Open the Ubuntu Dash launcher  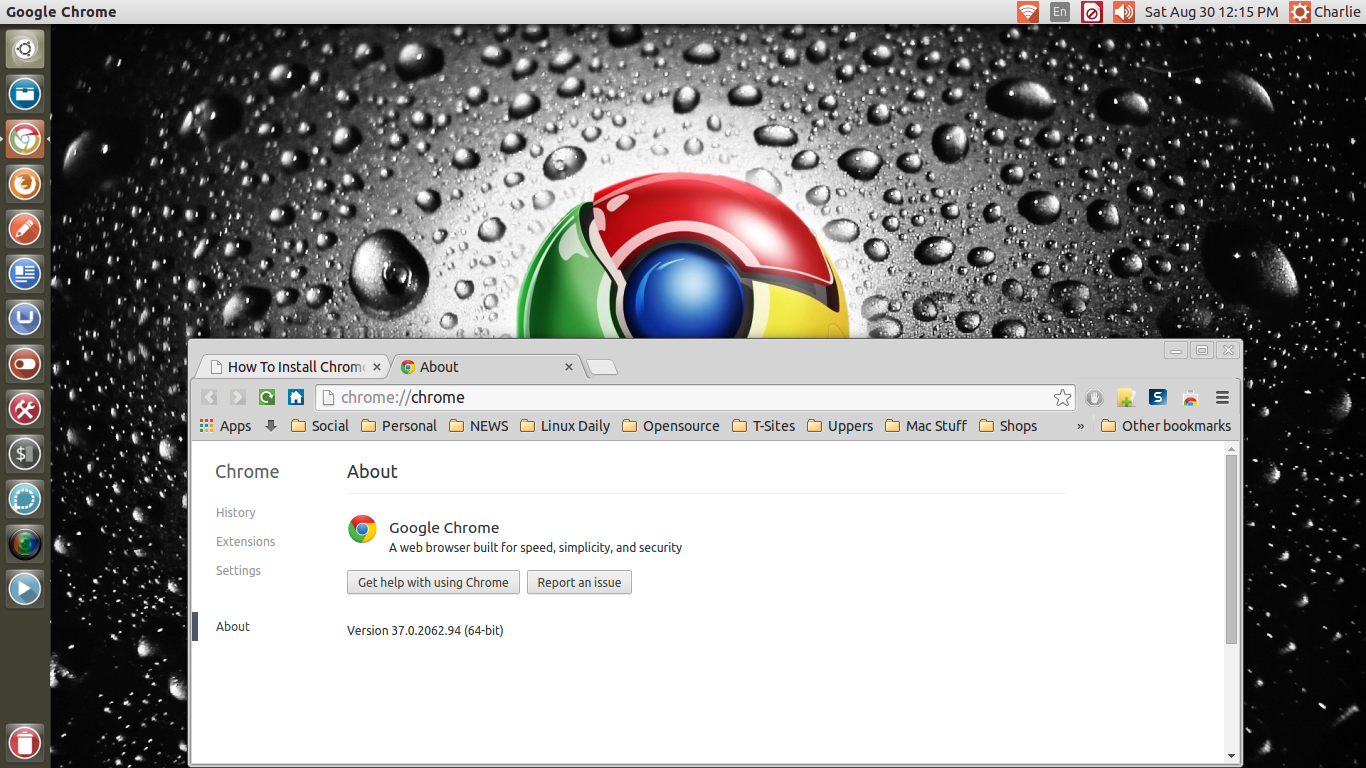coord(25,48)
